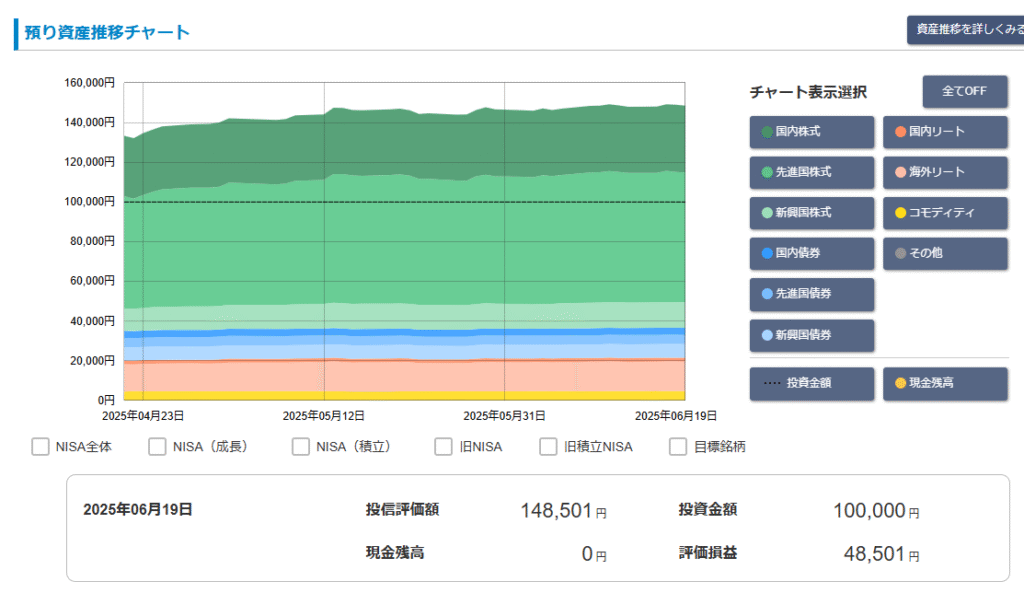The width and height of the screenshot is (1024, 593).
Task: Click the 148,501円 投信評価額 value
Action: (564, 511)
